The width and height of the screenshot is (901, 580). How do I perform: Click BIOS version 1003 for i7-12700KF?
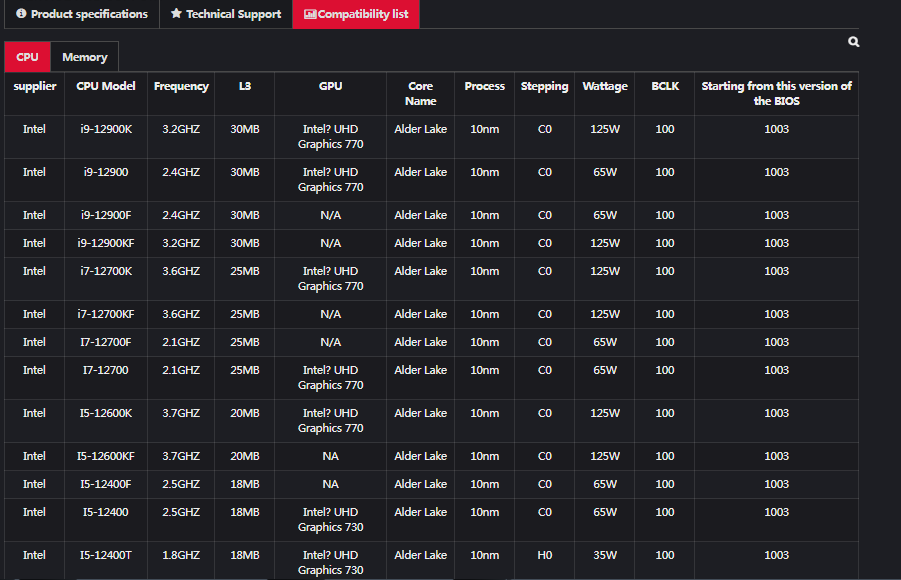coord(776,314)
